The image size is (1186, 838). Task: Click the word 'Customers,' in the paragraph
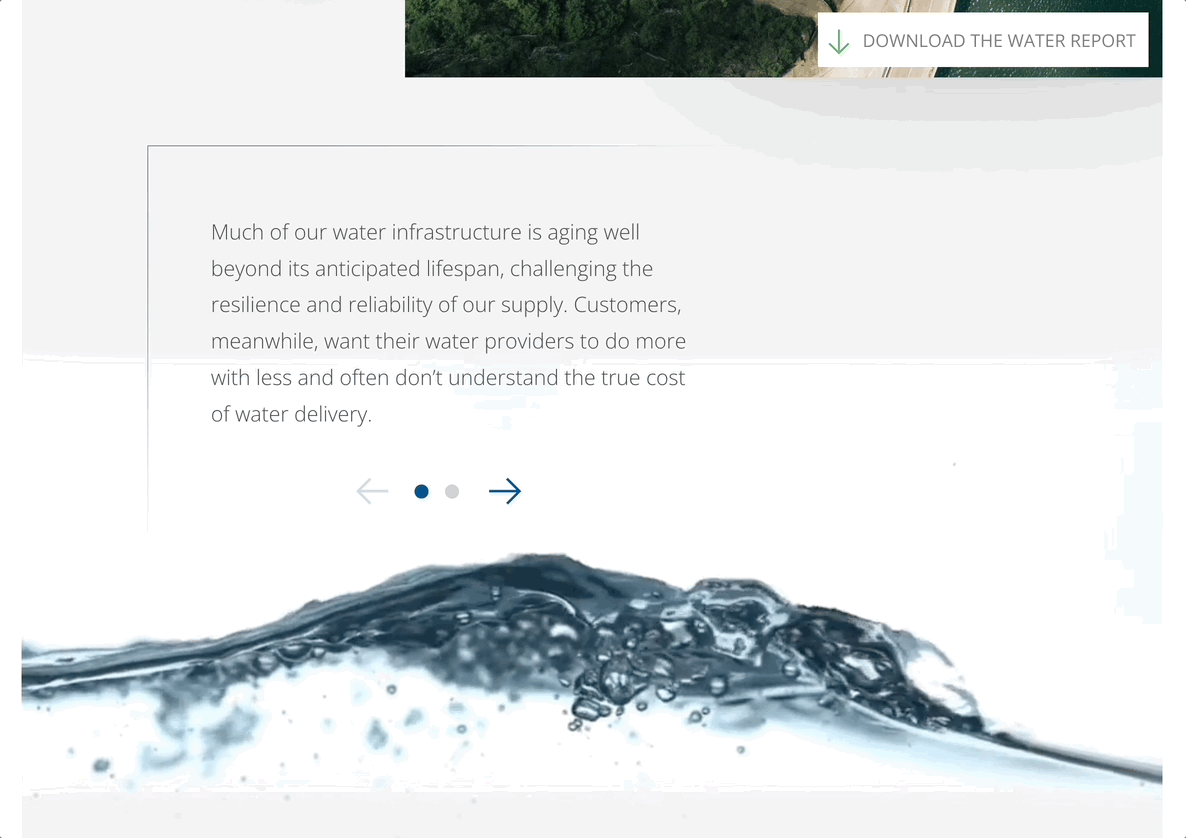pyautogui.click(x=627, y=305)
